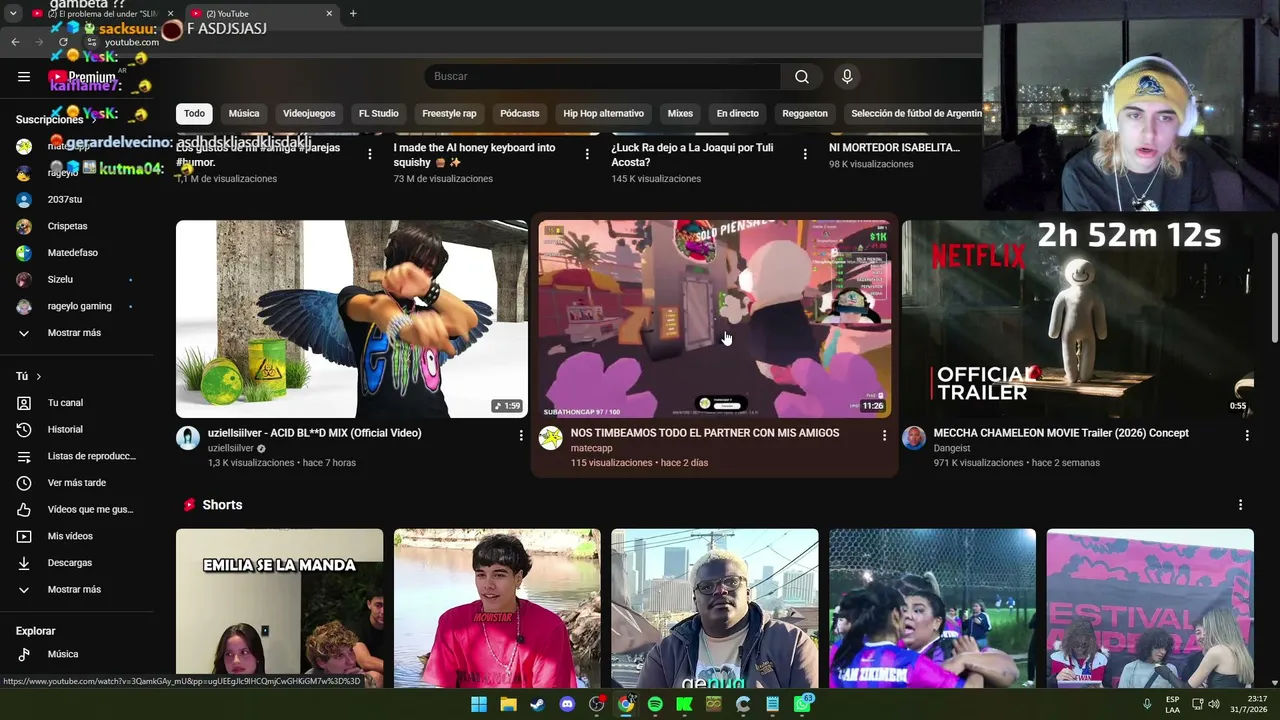Play the ACID BL**D MIX thumbnail

pyautogui.click(x=352, y=319)
